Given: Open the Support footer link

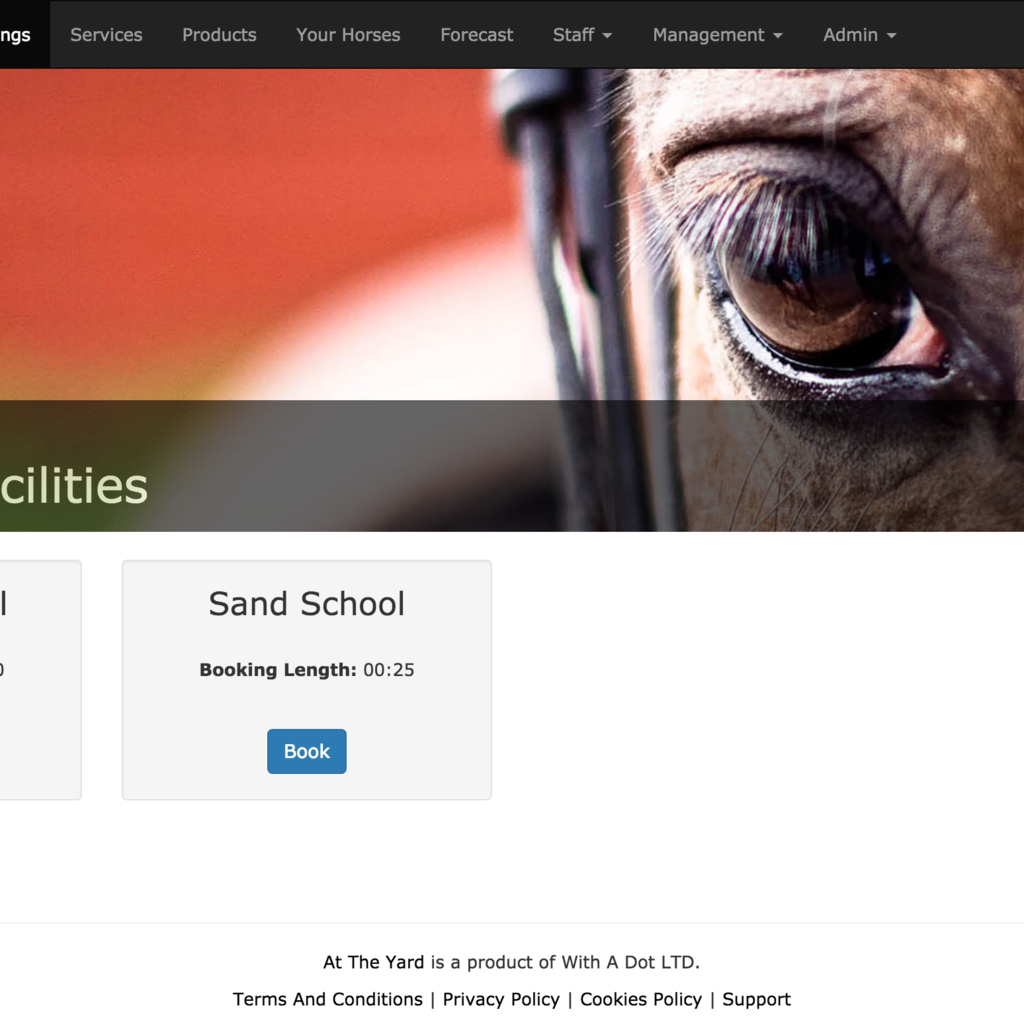Looking at the screenshot, I should coord(756,999).
